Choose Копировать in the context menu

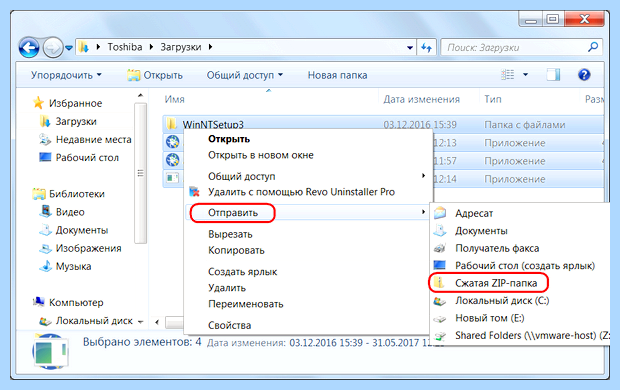point(236,250)
